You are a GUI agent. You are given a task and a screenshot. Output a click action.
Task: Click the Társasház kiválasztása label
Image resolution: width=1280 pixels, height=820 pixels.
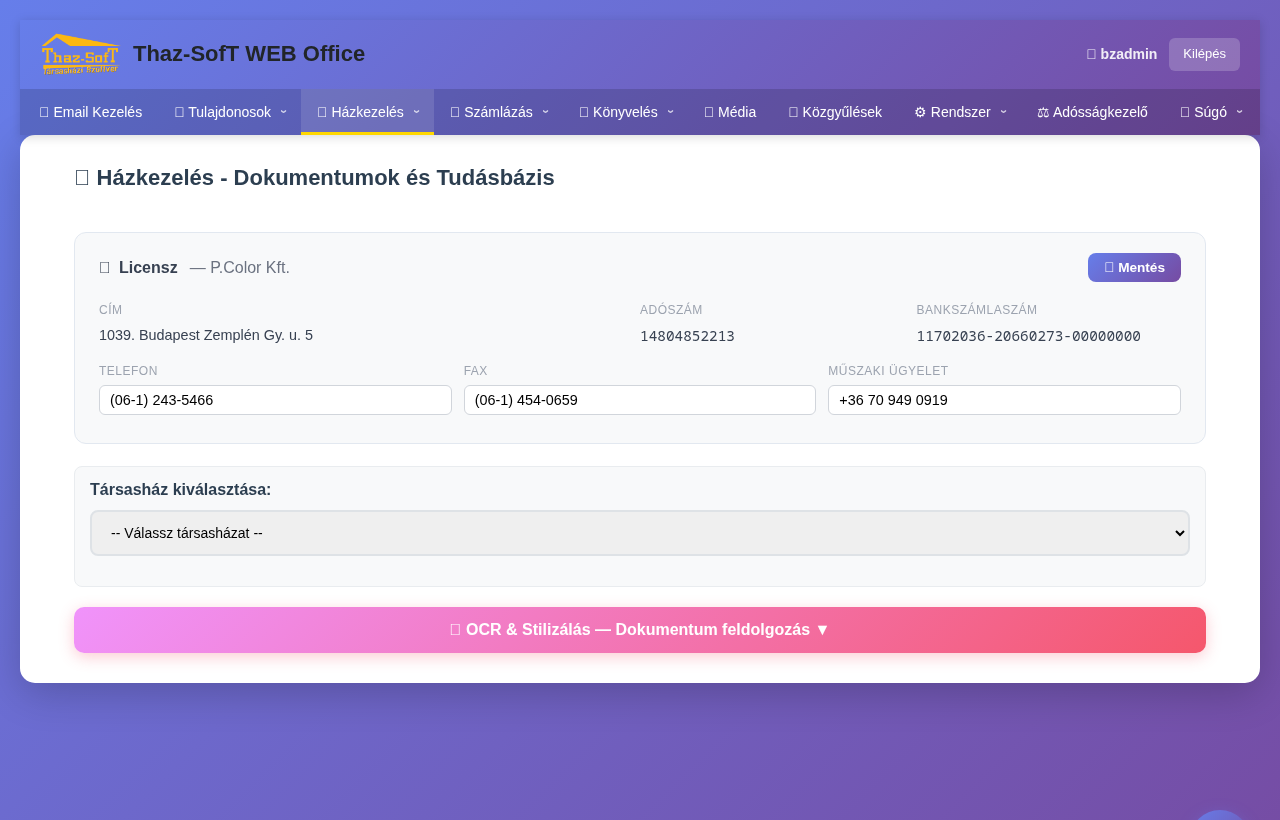pyautogui.click(x=180, y=490)
